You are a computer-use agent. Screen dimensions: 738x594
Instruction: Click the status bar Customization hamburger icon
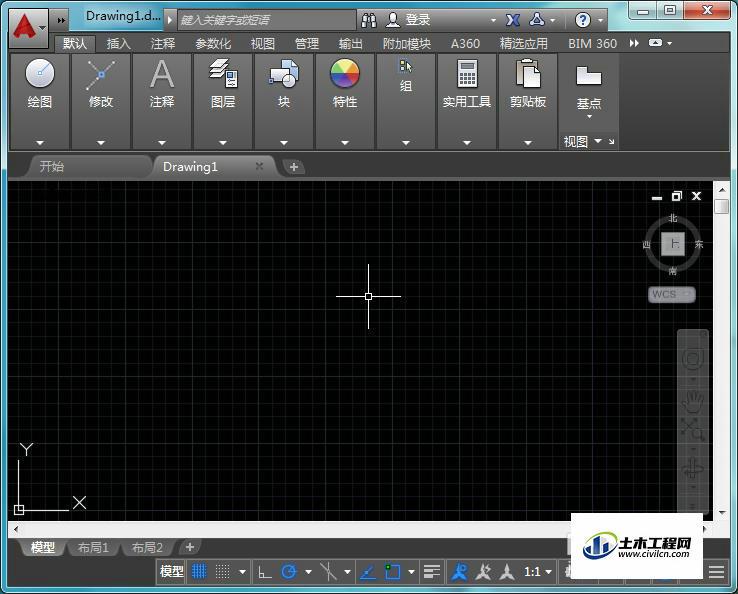(x=716, y=572)
